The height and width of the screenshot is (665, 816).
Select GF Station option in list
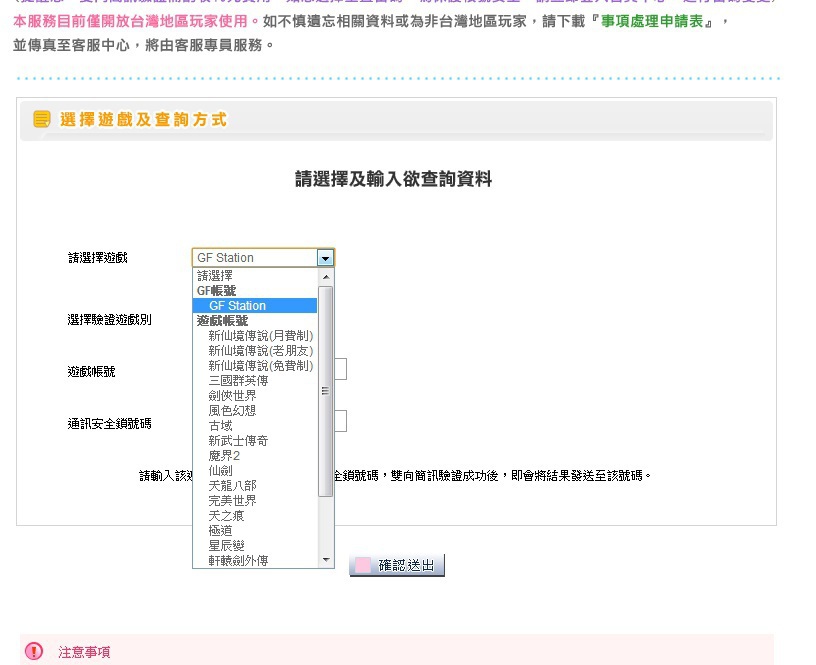[255, 305]
